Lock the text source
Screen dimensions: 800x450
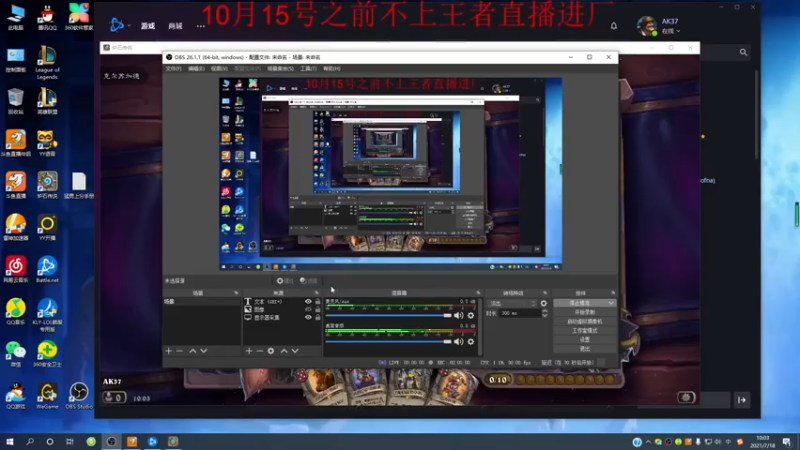coord(318,302)
